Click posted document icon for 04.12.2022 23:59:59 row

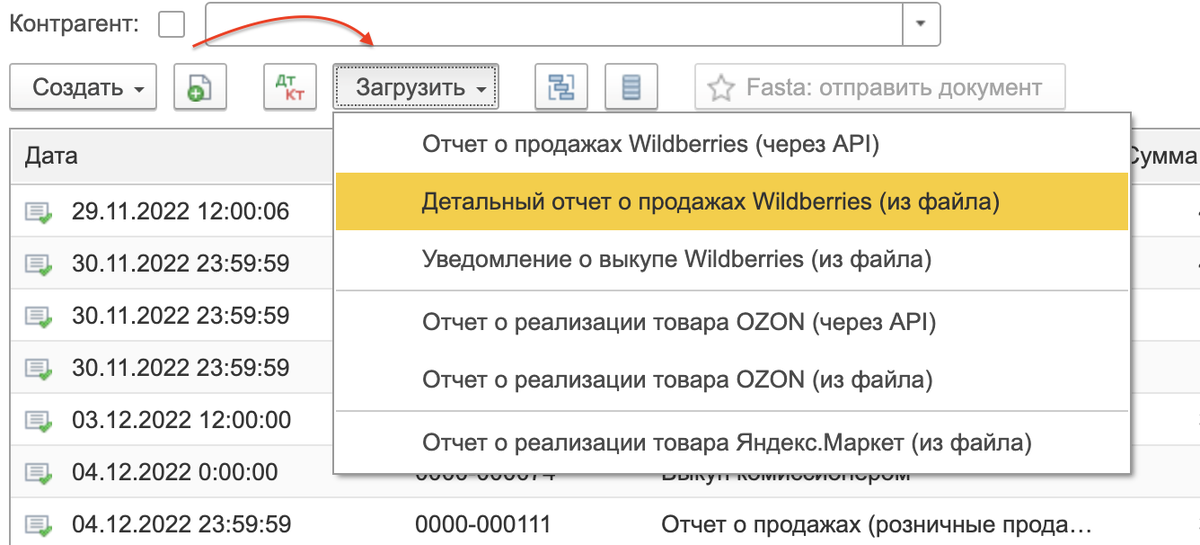coord(39,524)
